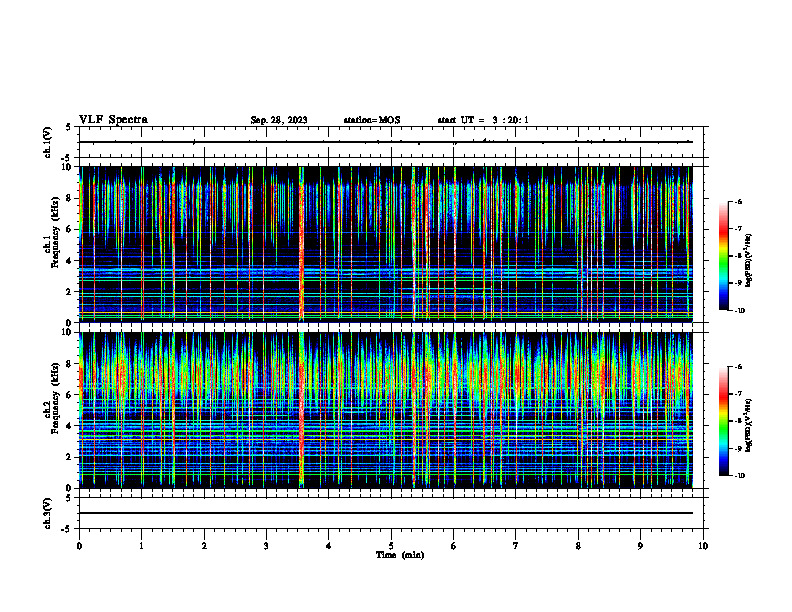Click the ch.2 colorbar "-10" scale value
792x612 pixels.
pos(740,476)
